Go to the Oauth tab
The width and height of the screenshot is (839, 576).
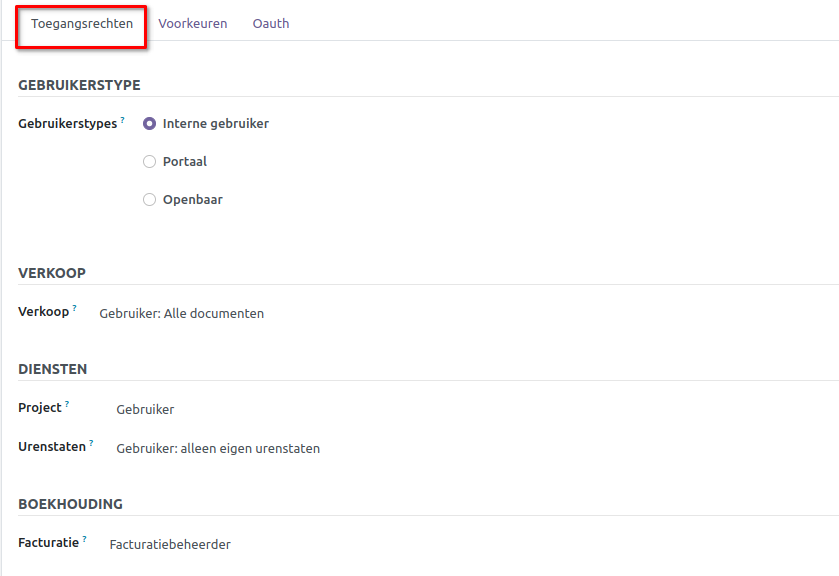[270, 24]
